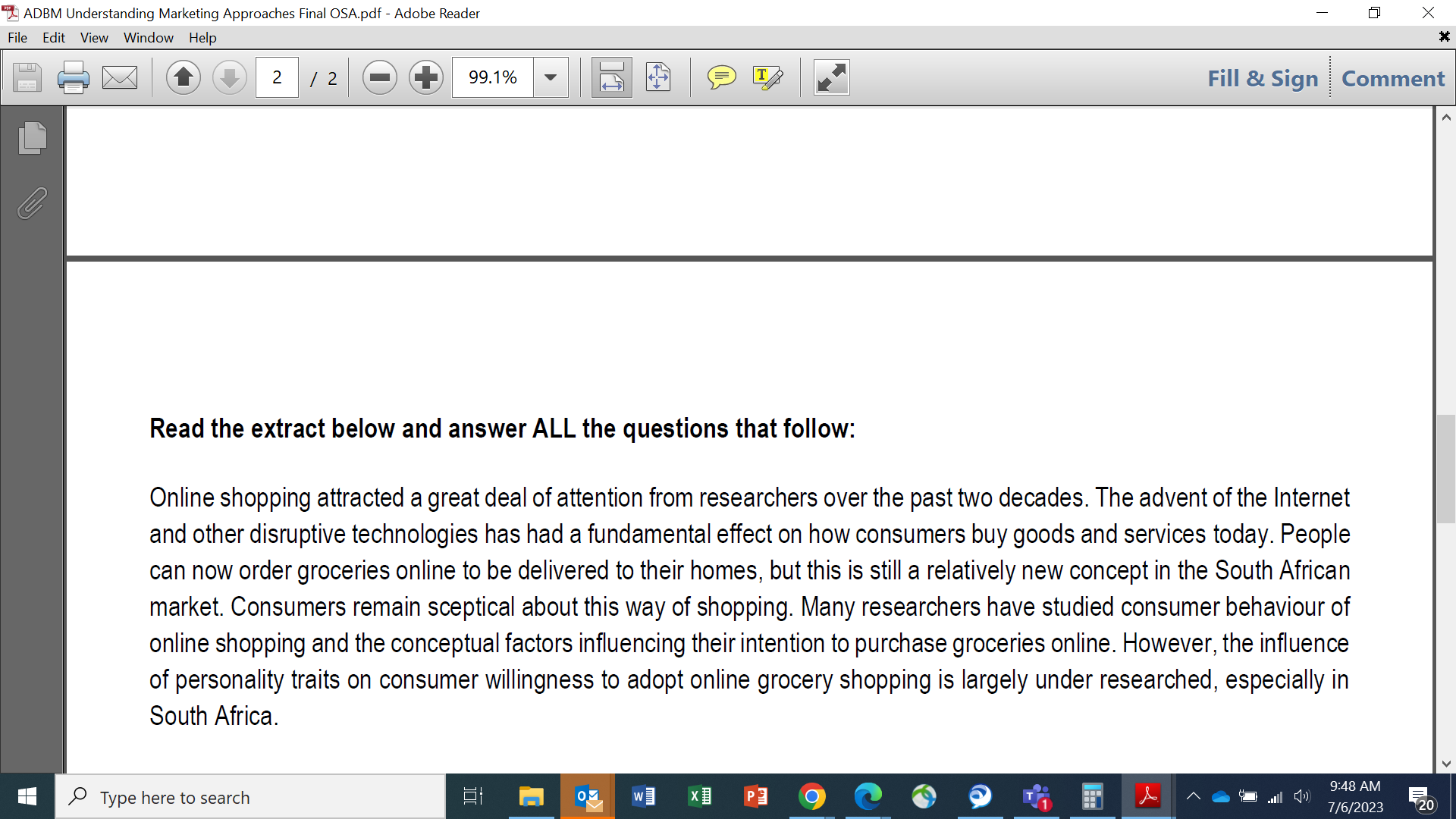Fit one full page icon

[658, 77]
